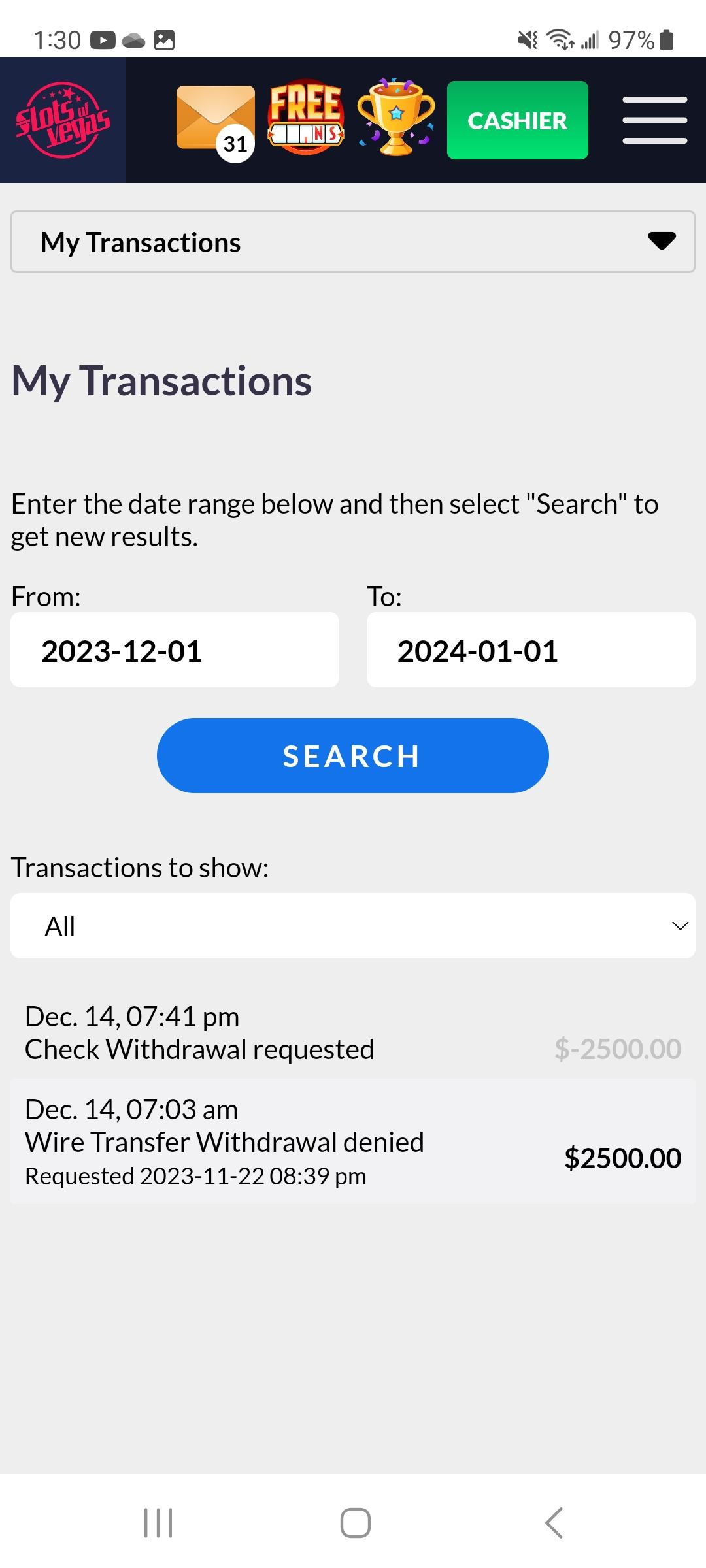This screenshot has width=706, height=1568.
Task: Open the Free Spins icon
Action: pos(305,119)
